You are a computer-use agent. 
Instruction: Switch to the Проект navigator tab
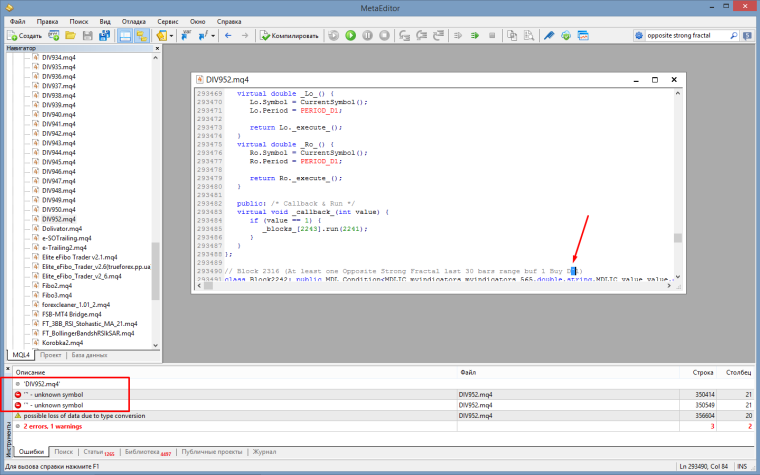pos(50,355)
